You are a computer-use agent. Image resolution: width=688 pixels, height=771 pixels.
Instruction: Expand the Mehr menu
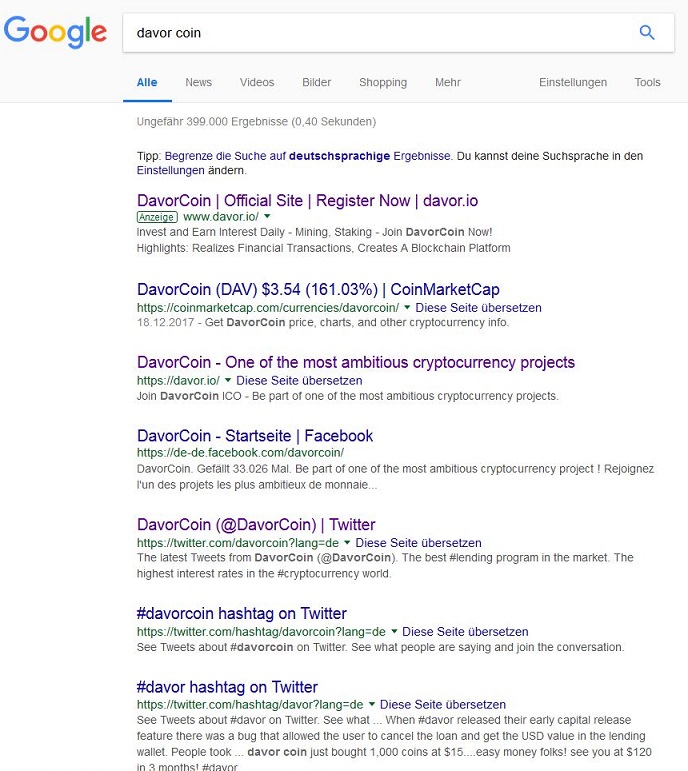pyautogui.click(x=448, y=83)
